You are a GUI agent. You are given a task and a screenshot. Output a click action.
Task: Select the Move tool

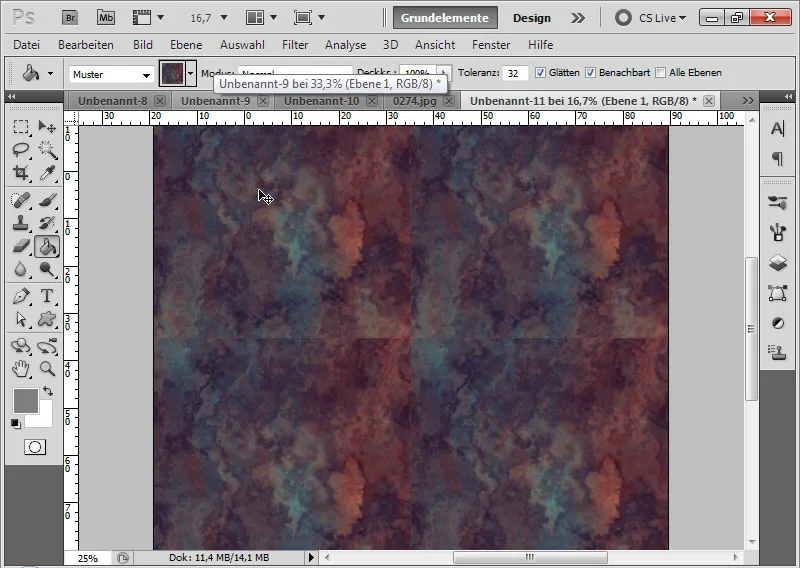[x=47, y=126]
